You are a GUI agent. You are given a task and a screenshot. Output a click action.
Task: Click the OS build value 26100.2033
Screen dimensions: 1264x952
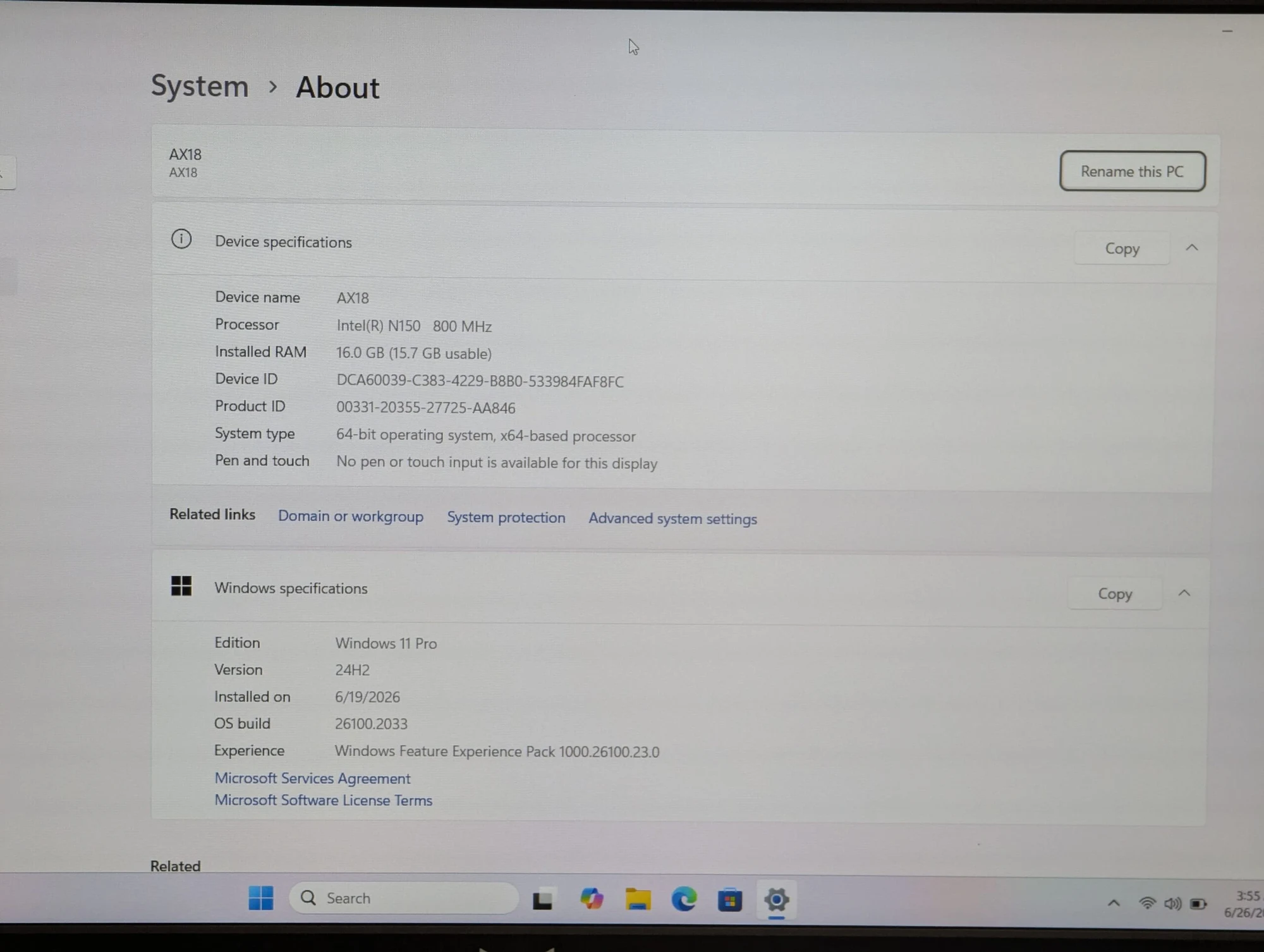click(x=371, y=724)
